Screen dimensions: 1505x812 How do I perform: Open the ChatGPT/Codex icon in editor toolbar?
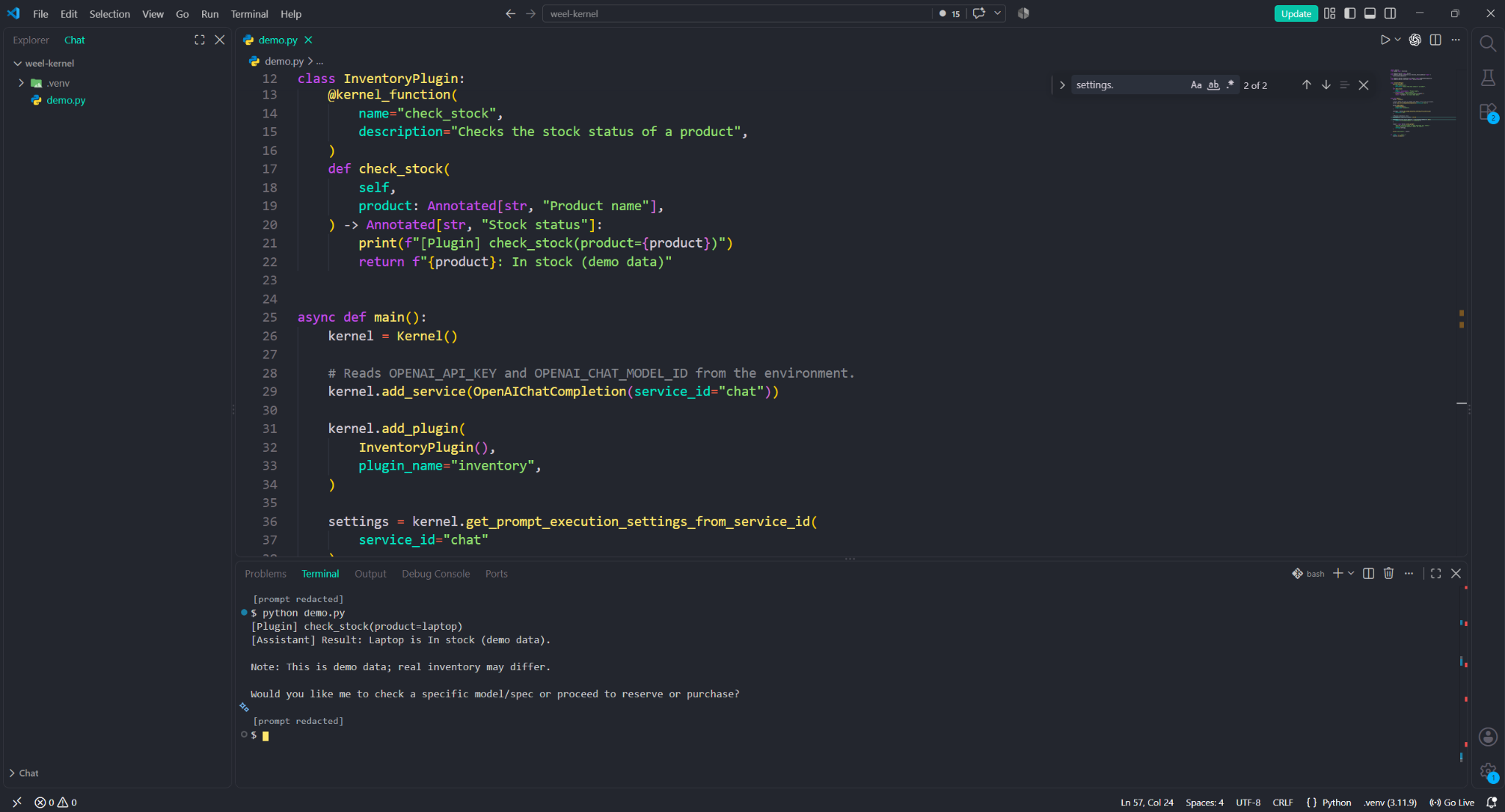[x=1415, y=40]
